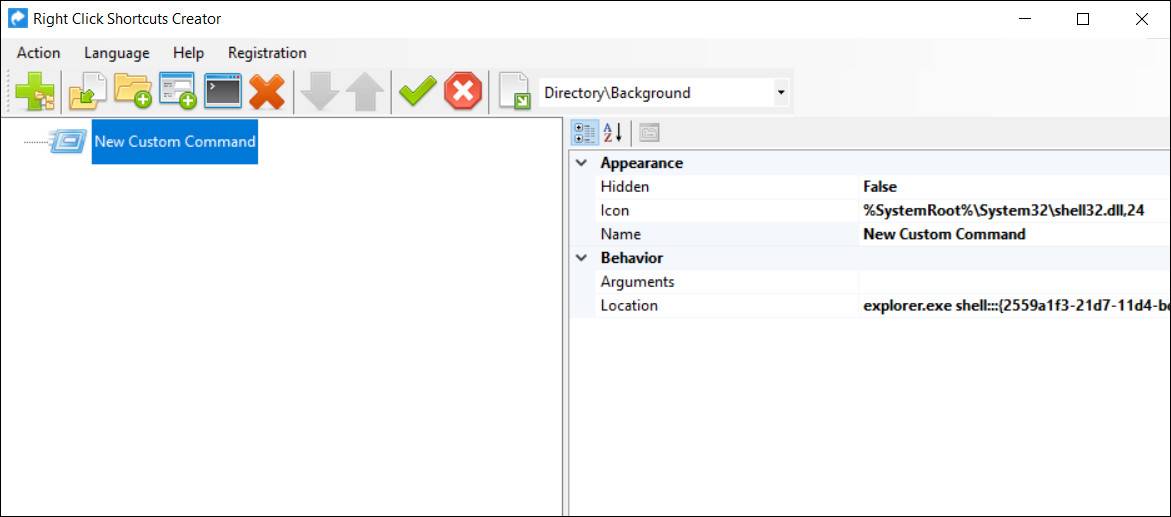Screen dimensions: 1171x517
Task: Click the greyed Property Pages icon
Action: (649, 134)
